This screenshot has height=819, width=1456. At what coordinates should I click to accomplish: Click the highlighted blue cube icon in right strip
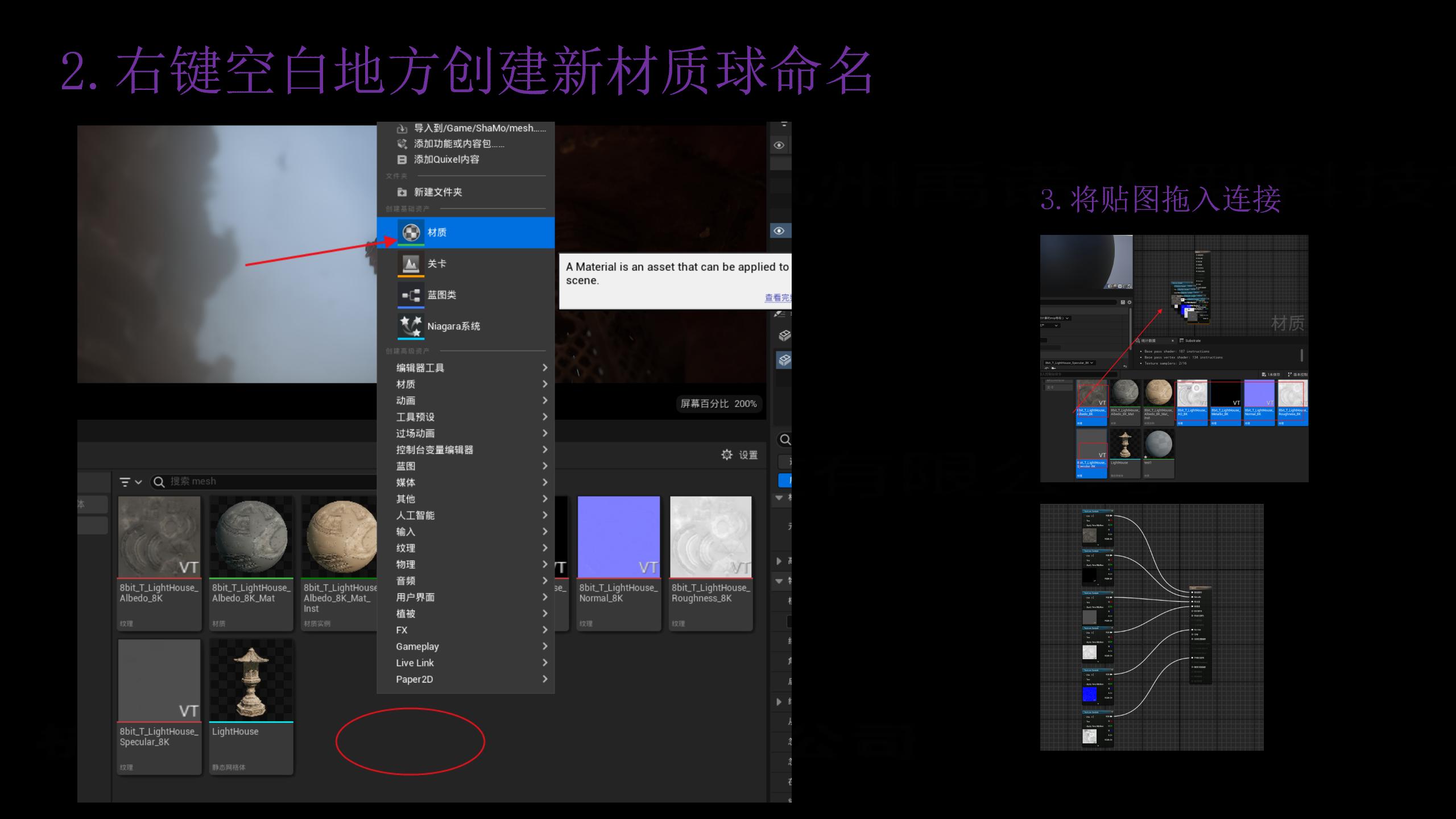[x=784, y=360]
